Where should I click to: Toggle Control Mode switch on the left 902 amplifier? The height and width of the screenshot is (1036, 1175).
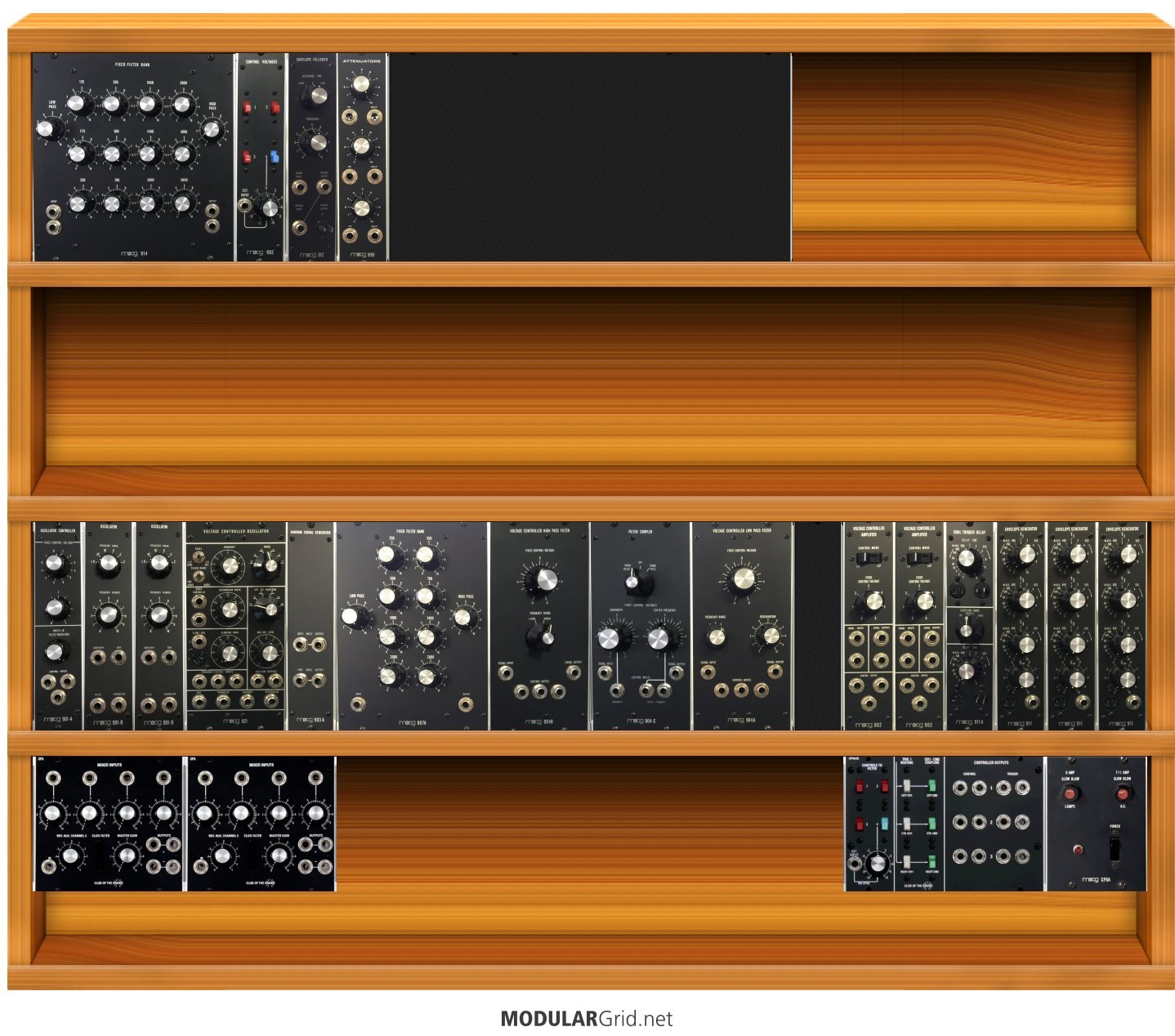(x=868, y=558)
